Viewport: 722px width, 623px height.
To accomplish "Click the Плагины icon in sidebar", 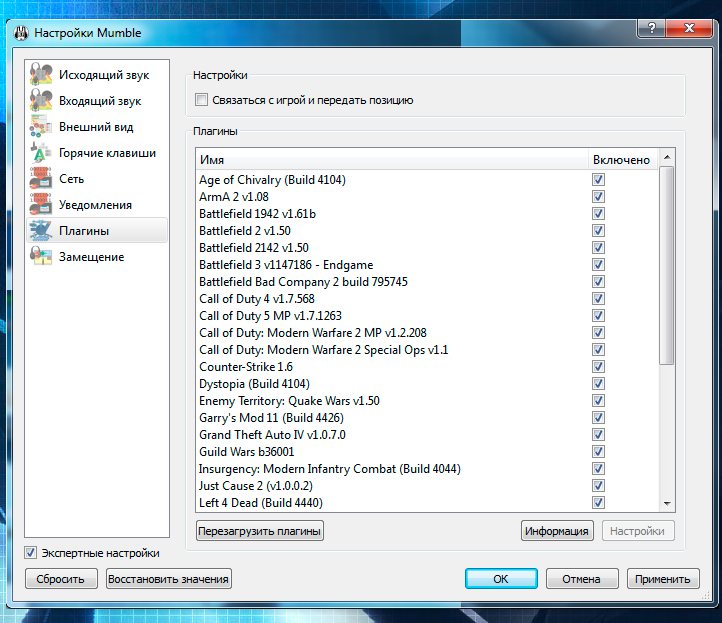I will [x=41, y=230].
